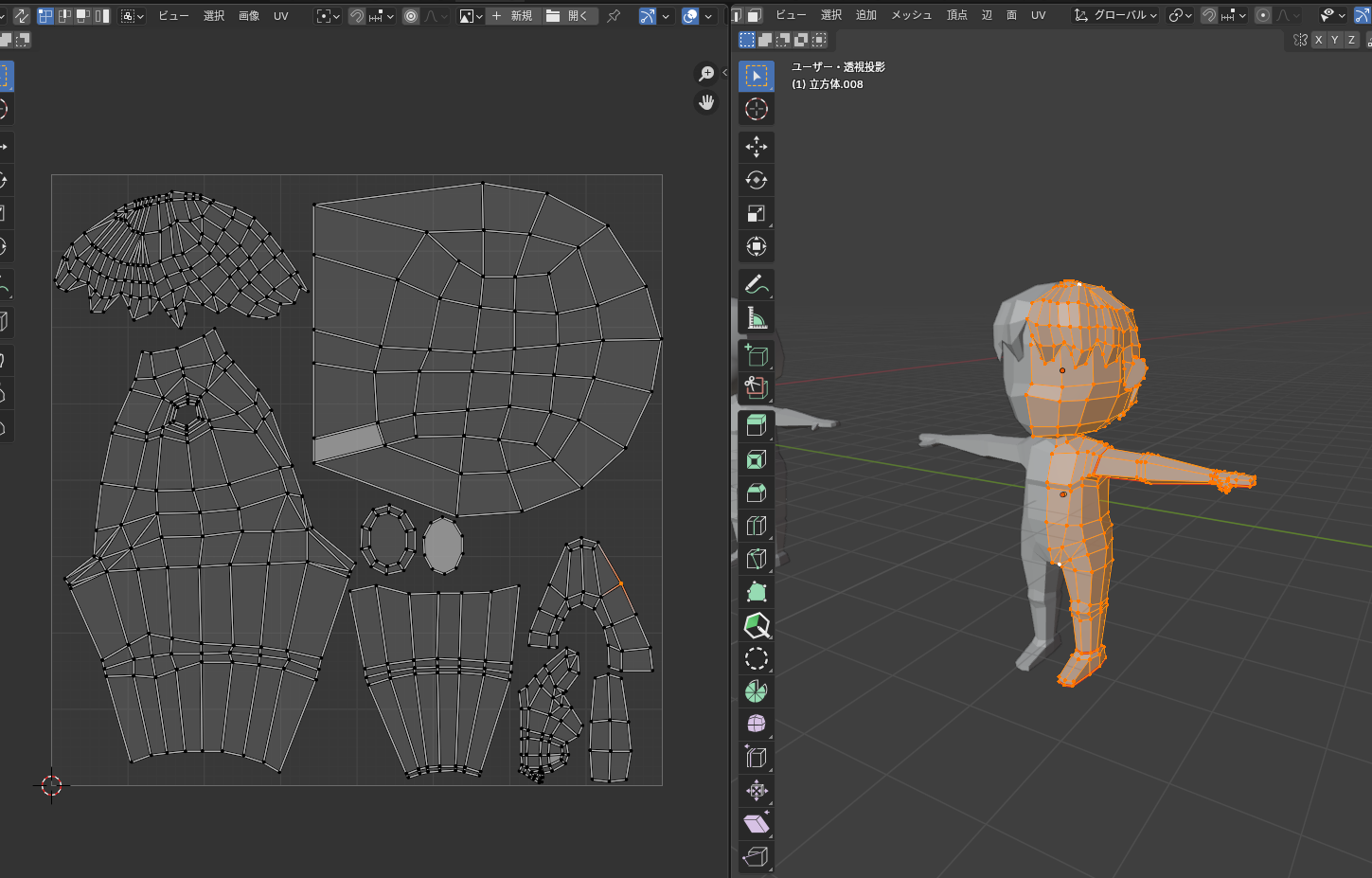This screenshot has height=878, width=1372.
Task: Switch UV editor to face select mode
Action: pyautogui.click(x=83, y=16)
